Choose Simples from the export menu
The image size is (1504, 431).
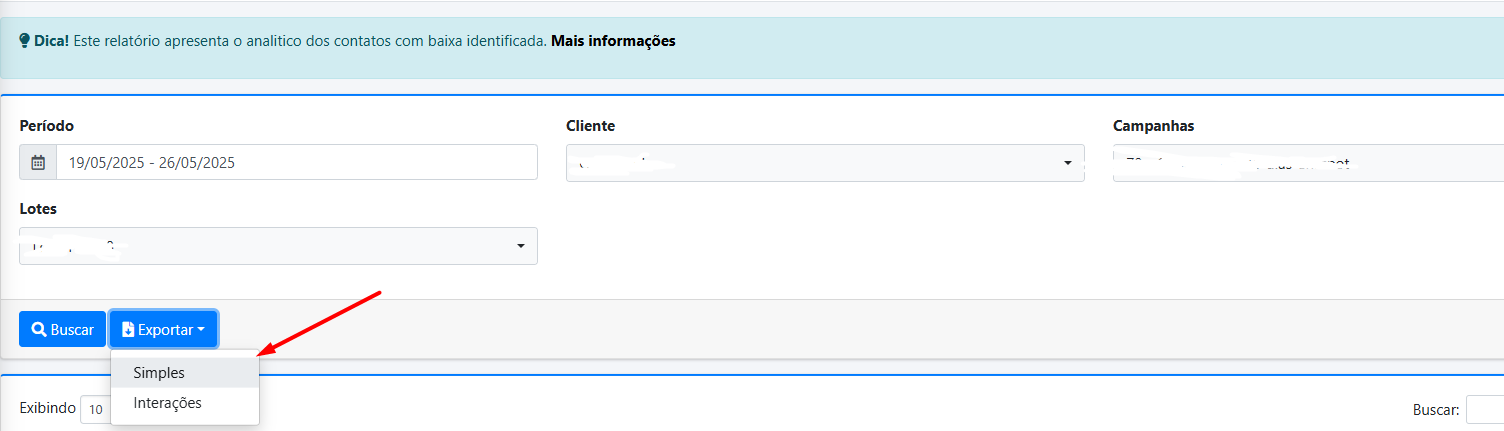(x=159, y=372)
